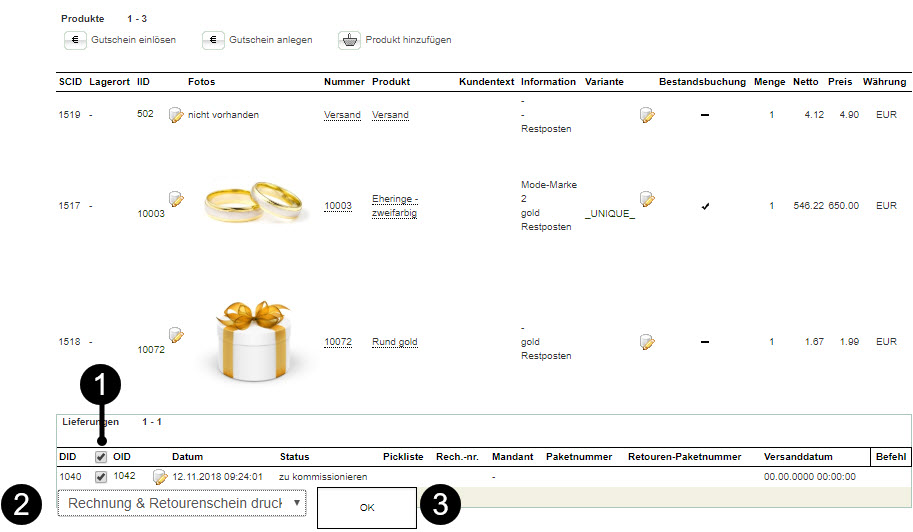Uncheck the checkbox for delivery 1040

pyautogui.click(x=101, y=477)
